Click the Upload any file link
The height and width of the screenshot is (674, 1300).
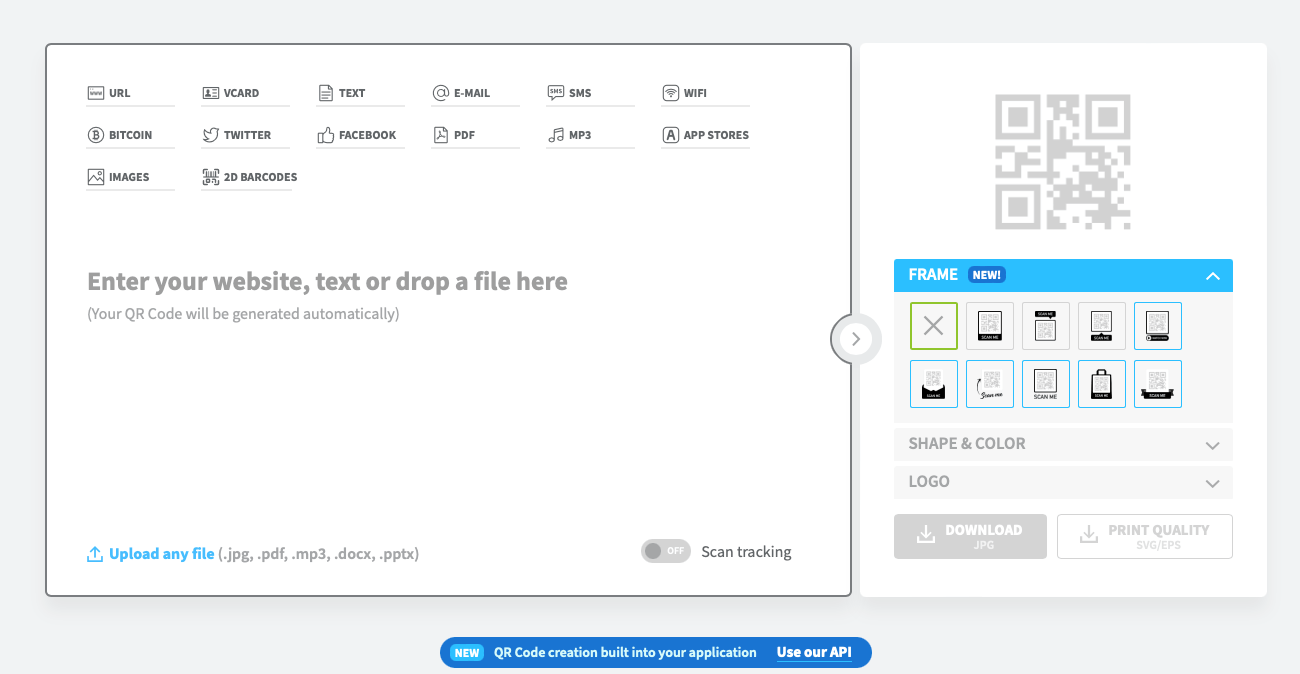point(151,554)
